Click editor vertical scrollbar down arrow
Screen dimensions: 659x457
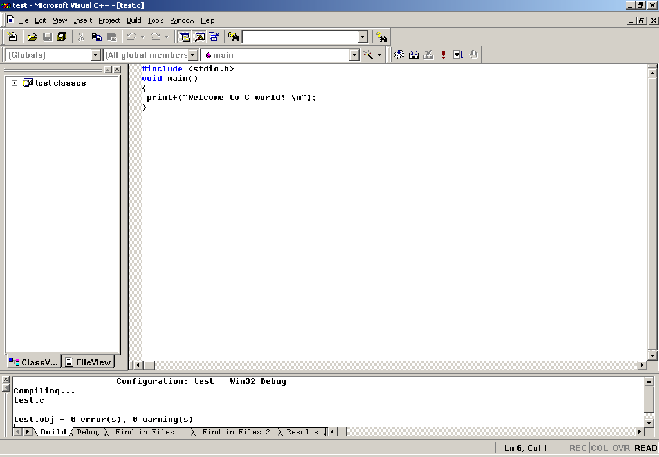pyautogui.click(x=652, y=355)
